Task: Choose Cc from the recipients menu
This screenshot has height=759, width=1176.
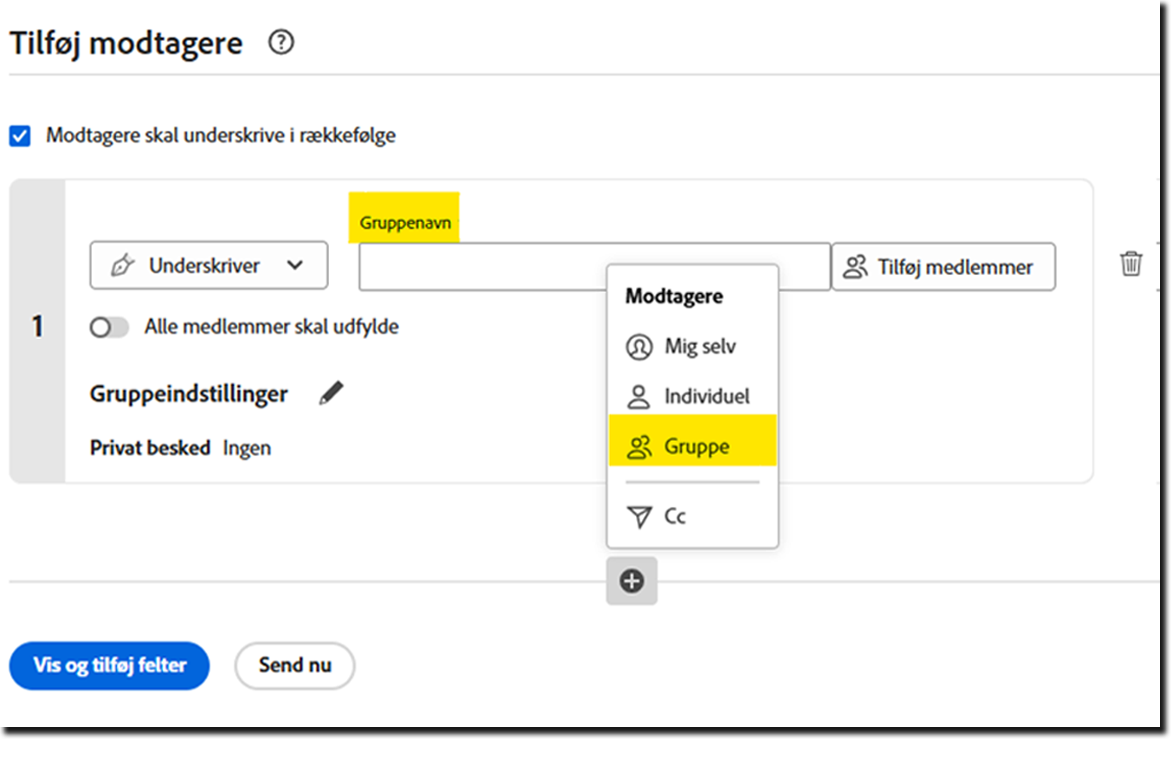Action: pos(675,517)
